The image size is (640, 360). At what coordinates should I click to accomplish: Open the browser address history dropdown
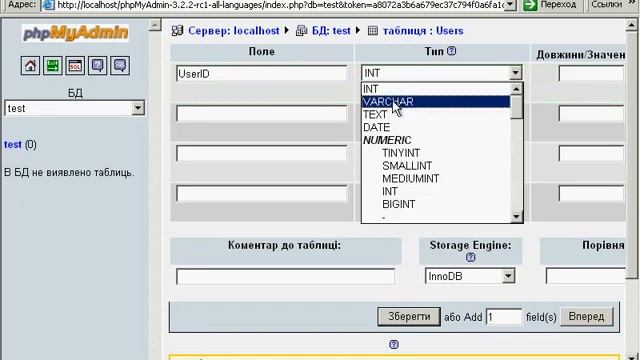(510, 5)
